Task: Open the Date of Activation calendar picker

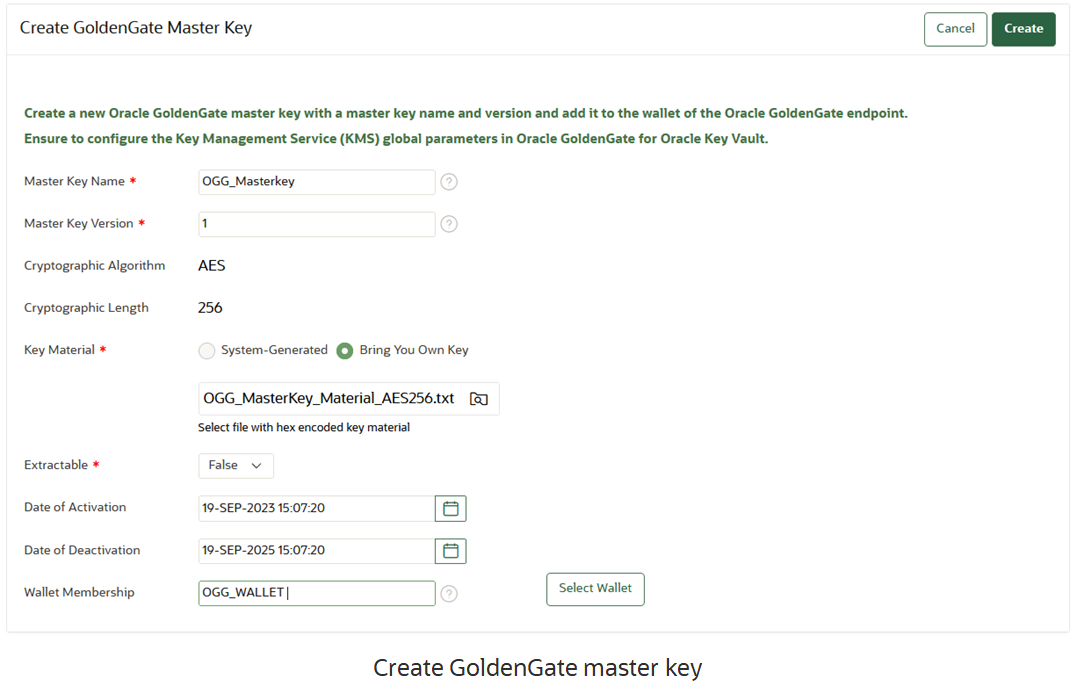Action: pyautogui.click(x=450, y=508)
